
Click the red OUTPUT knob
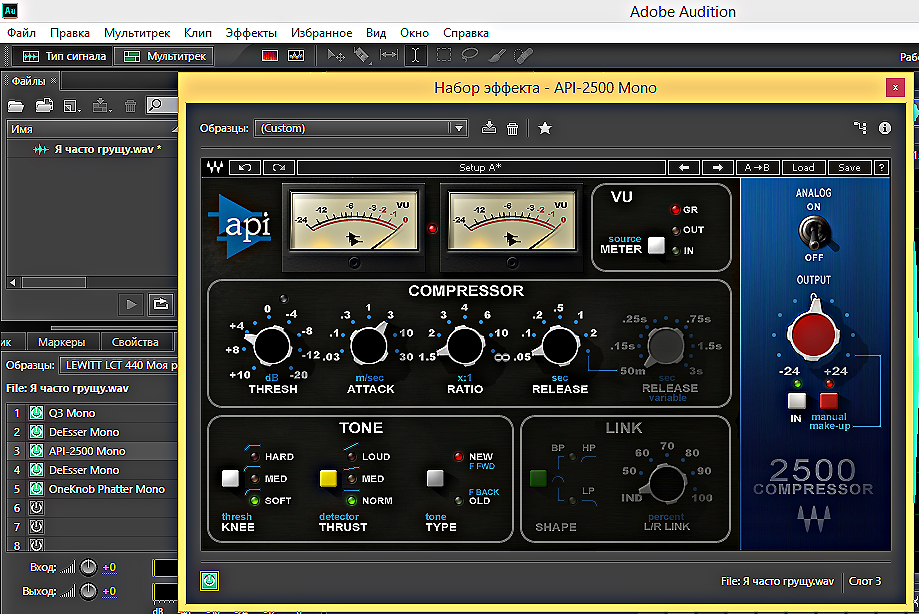(x=814, y=335)
